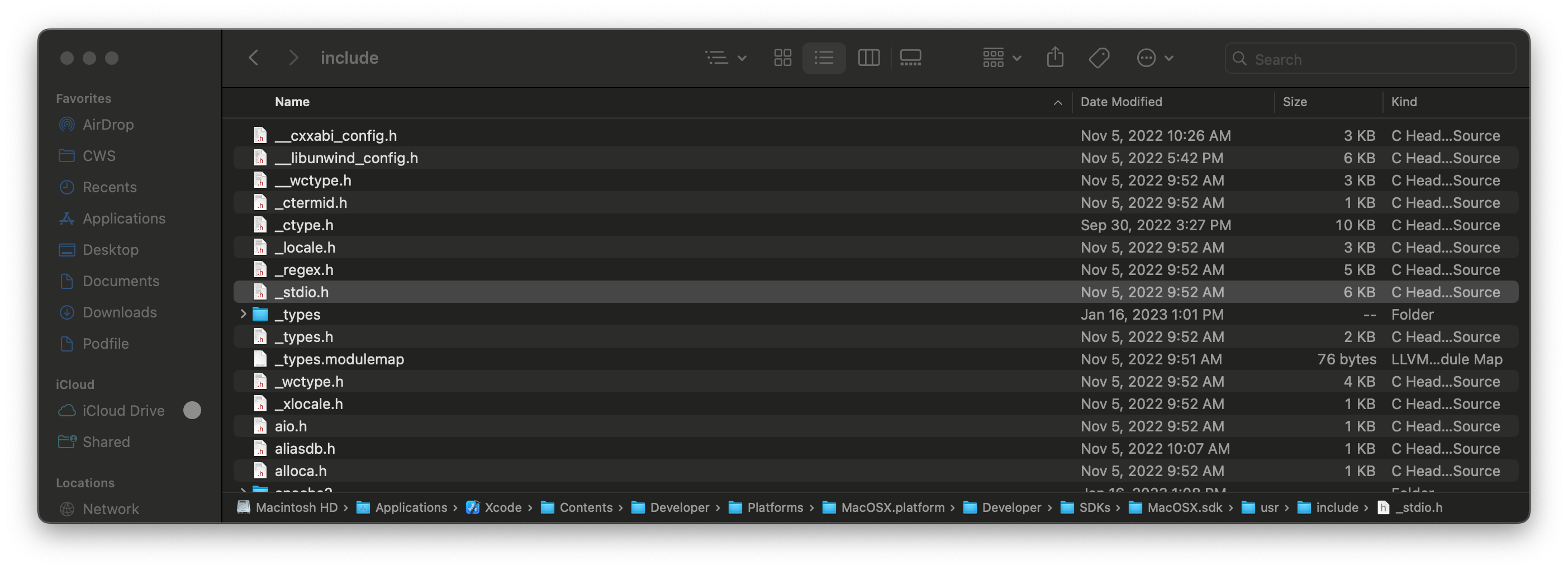1568x570 pixels.
Task: Switch to icon grid view
Action: [782, 59]
